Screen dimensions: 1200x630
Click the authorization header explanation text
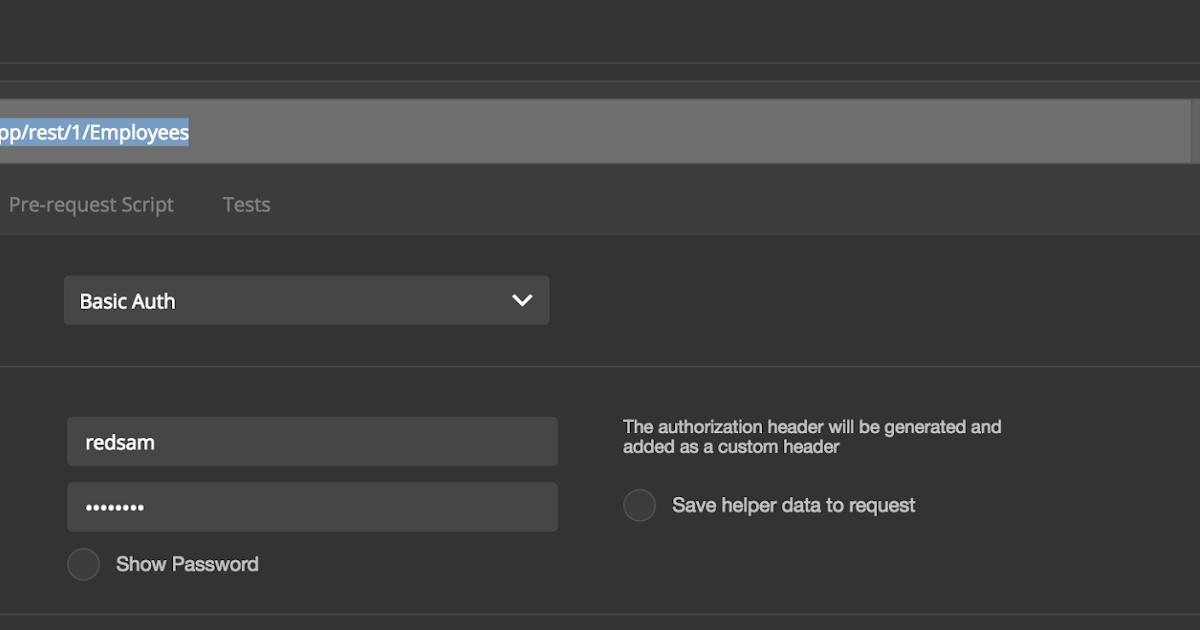810,436
